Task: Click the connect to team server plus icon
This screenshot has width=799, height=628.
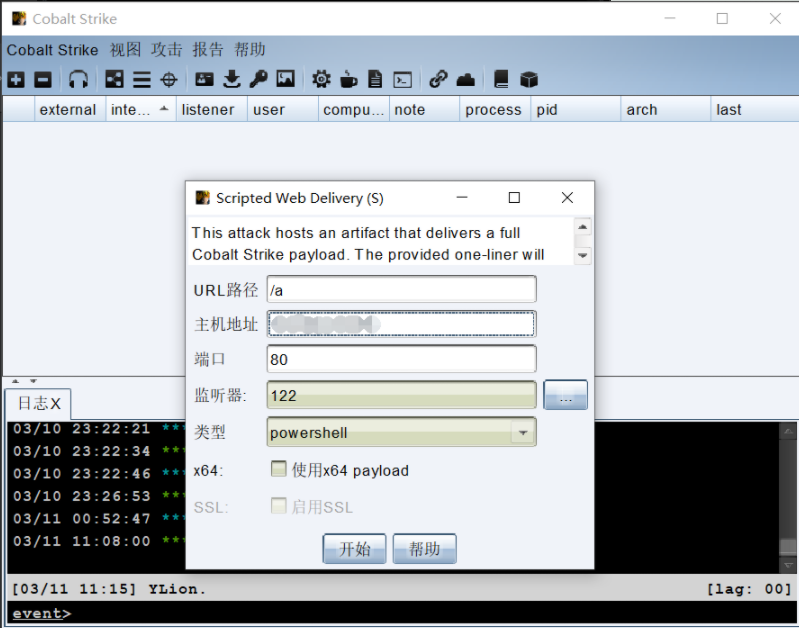Action: coord(16,80)
